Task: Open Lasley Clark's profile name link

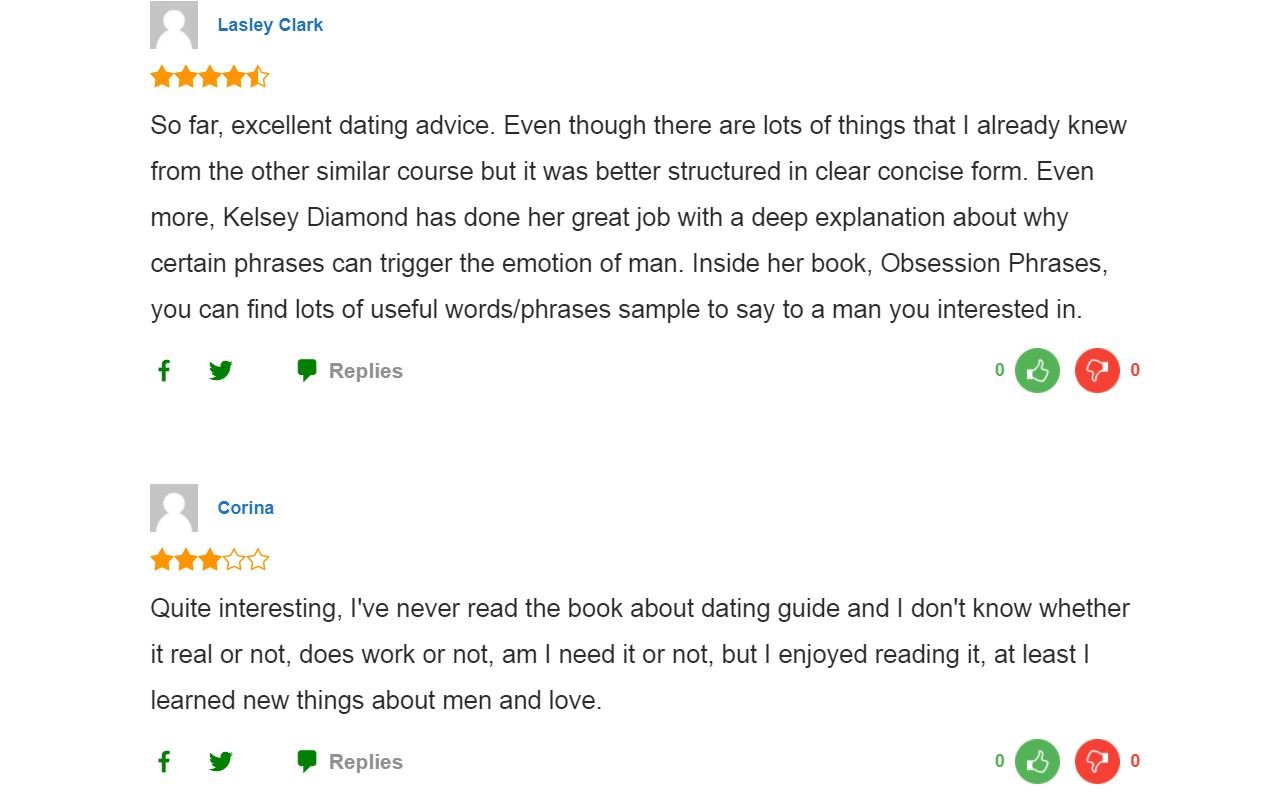Action: click(270, 25)
